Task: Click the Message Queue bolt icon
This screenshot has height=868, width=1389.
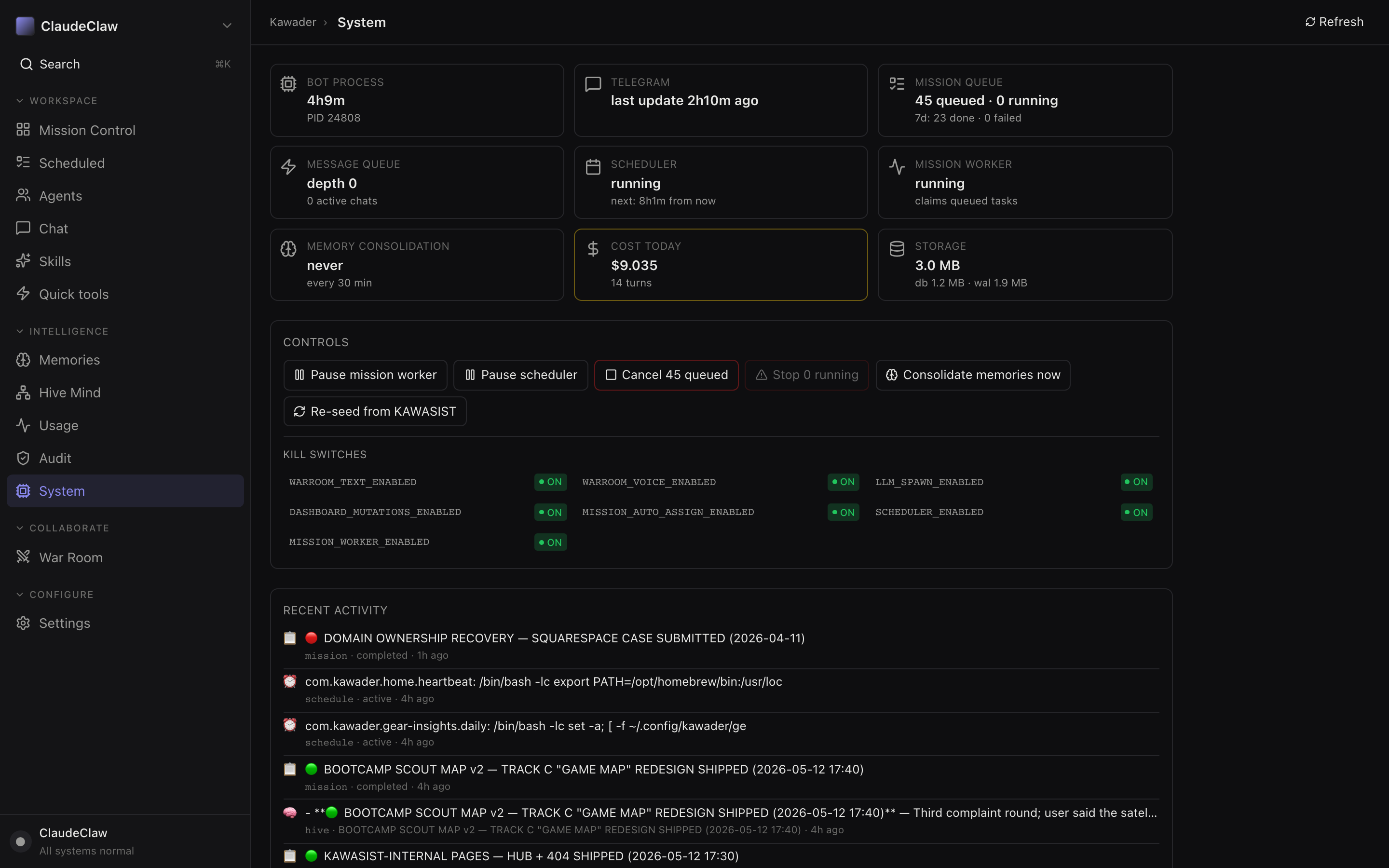Action: pyautogui.click(x=288, y=166)
